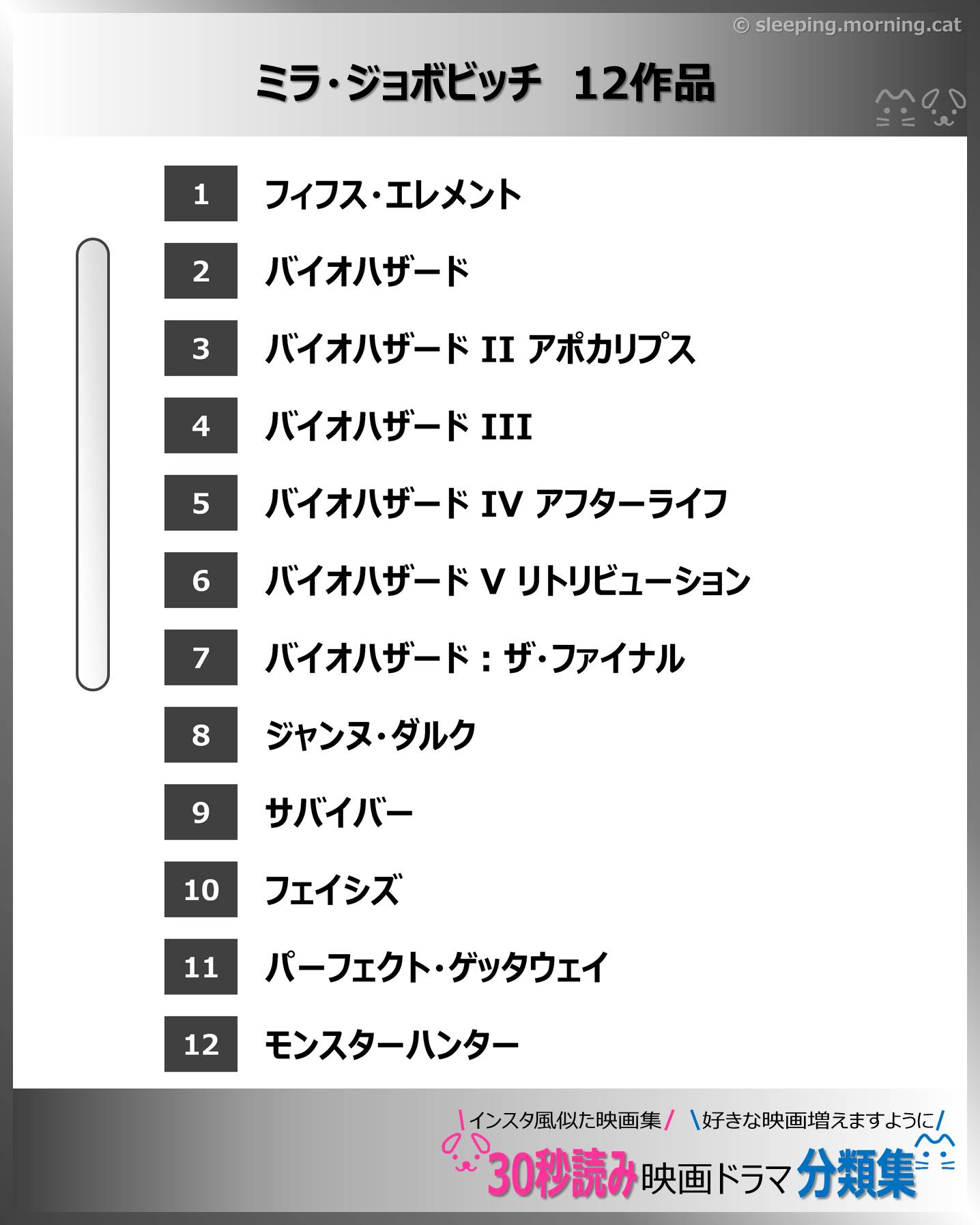
Task: Click パーフェクト・ゲッタウェイ title
Action: click(x=436, y=967)
